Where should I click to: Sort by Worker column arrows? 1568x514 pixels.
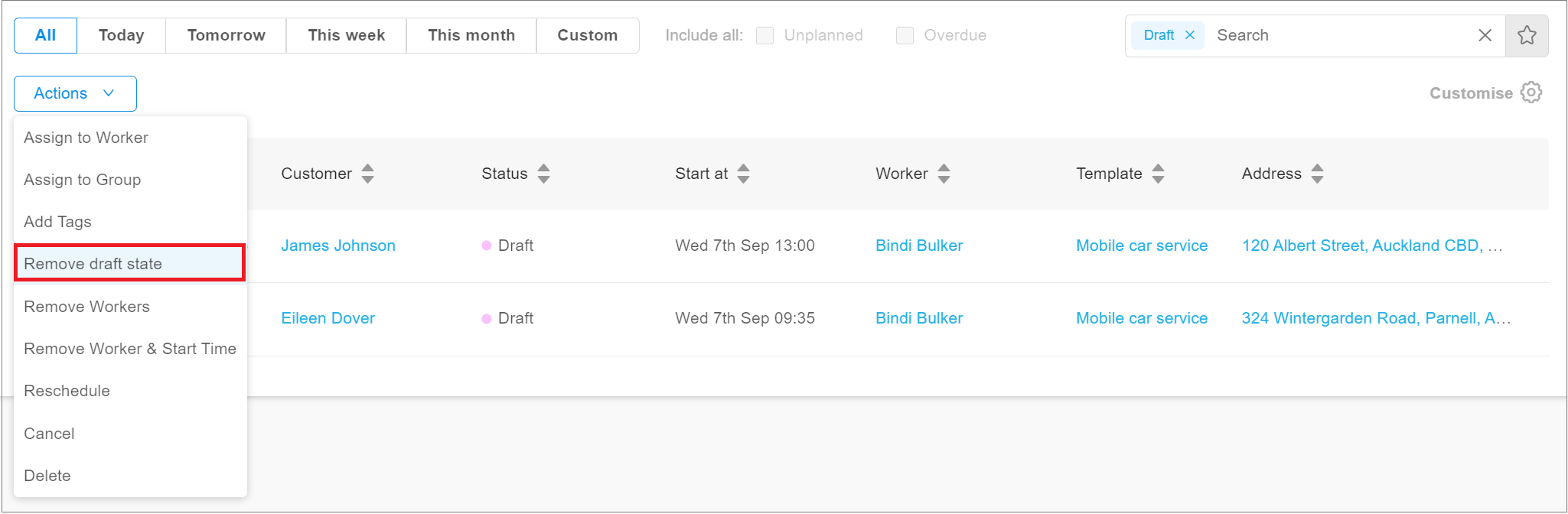[x=944, y=174]
